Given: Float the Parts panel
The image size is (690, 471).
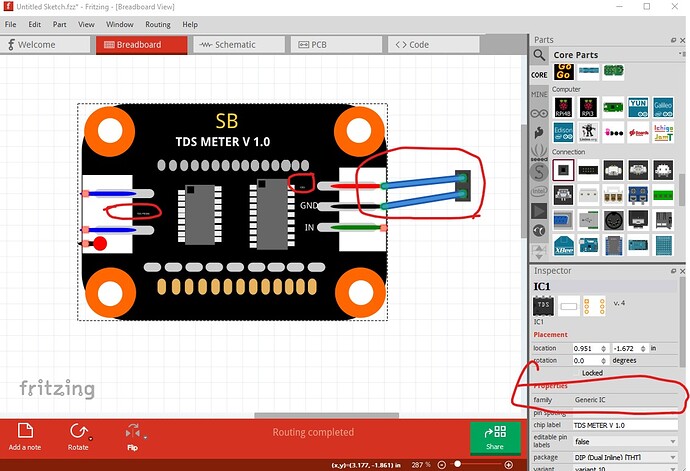Looking at the screenshot, I should pos(673,40).
